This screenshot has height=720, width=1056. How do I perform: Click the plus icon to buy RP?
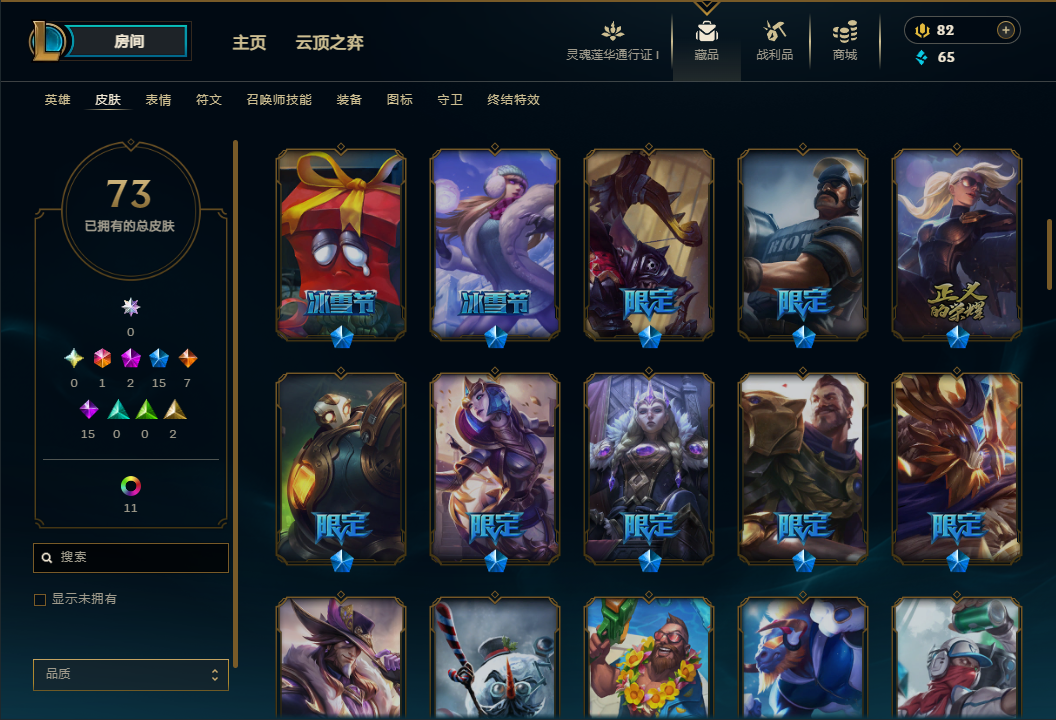pyautogui.click(x=1005, y=30)
